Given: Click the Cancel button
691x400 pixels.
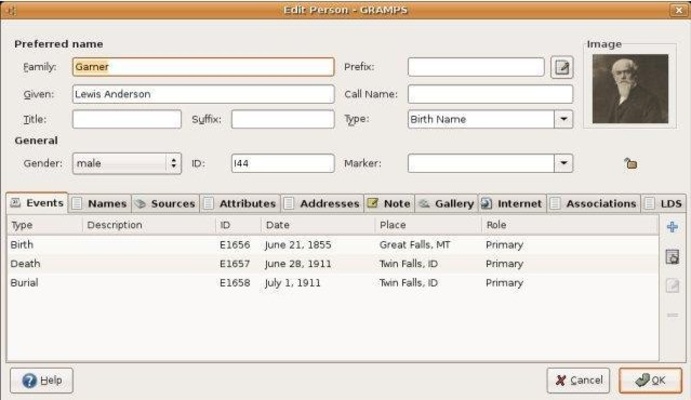Looking at the screenshot, I should coord(578,381).
